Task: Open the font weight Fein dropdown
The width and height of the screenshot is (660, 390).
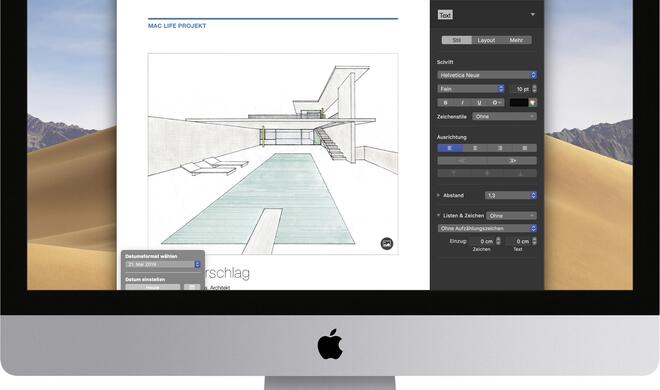Action: point(471,89)
